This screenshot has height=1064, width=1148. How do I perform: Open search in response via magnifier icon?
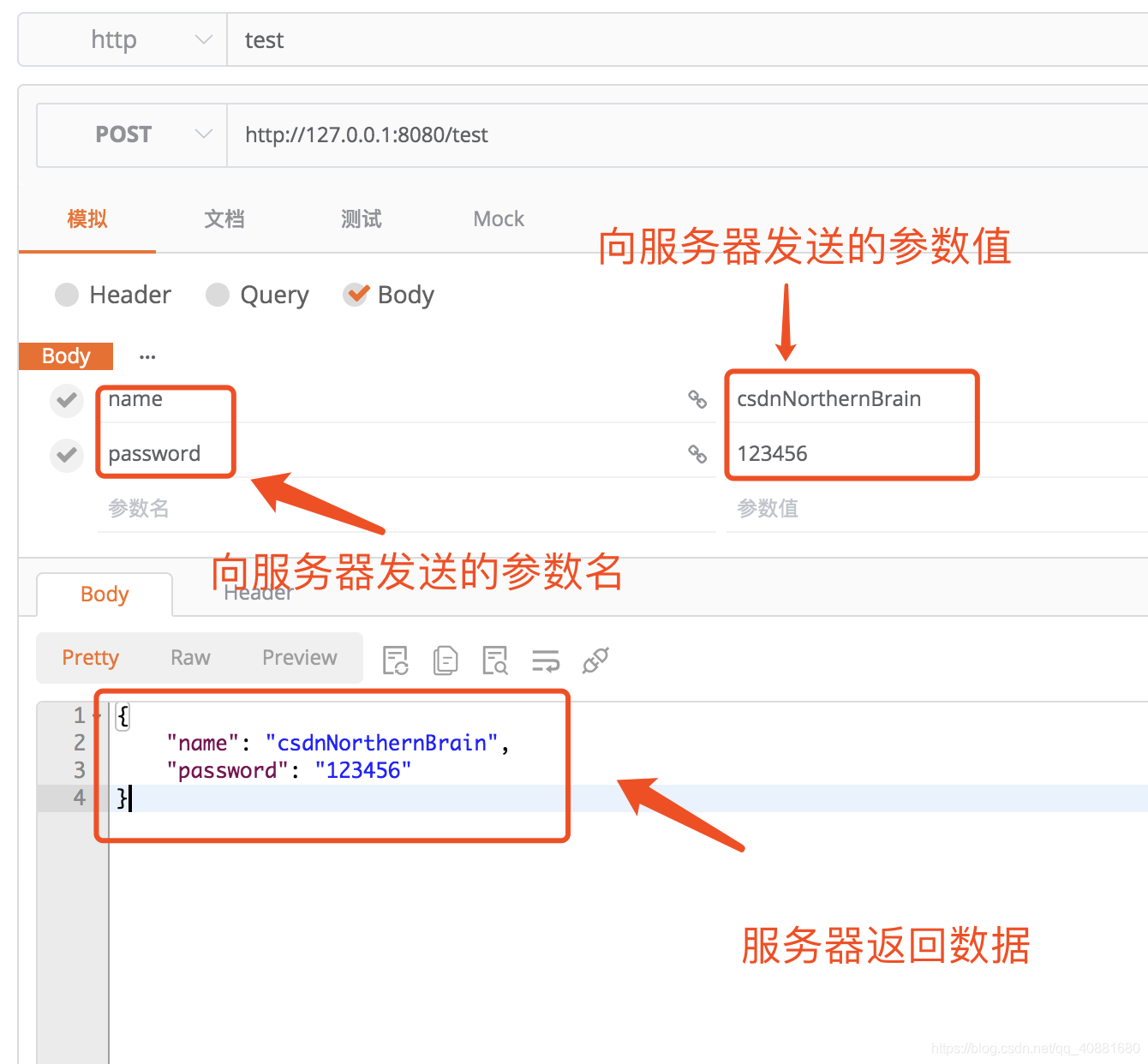click(x=494, y=660)
